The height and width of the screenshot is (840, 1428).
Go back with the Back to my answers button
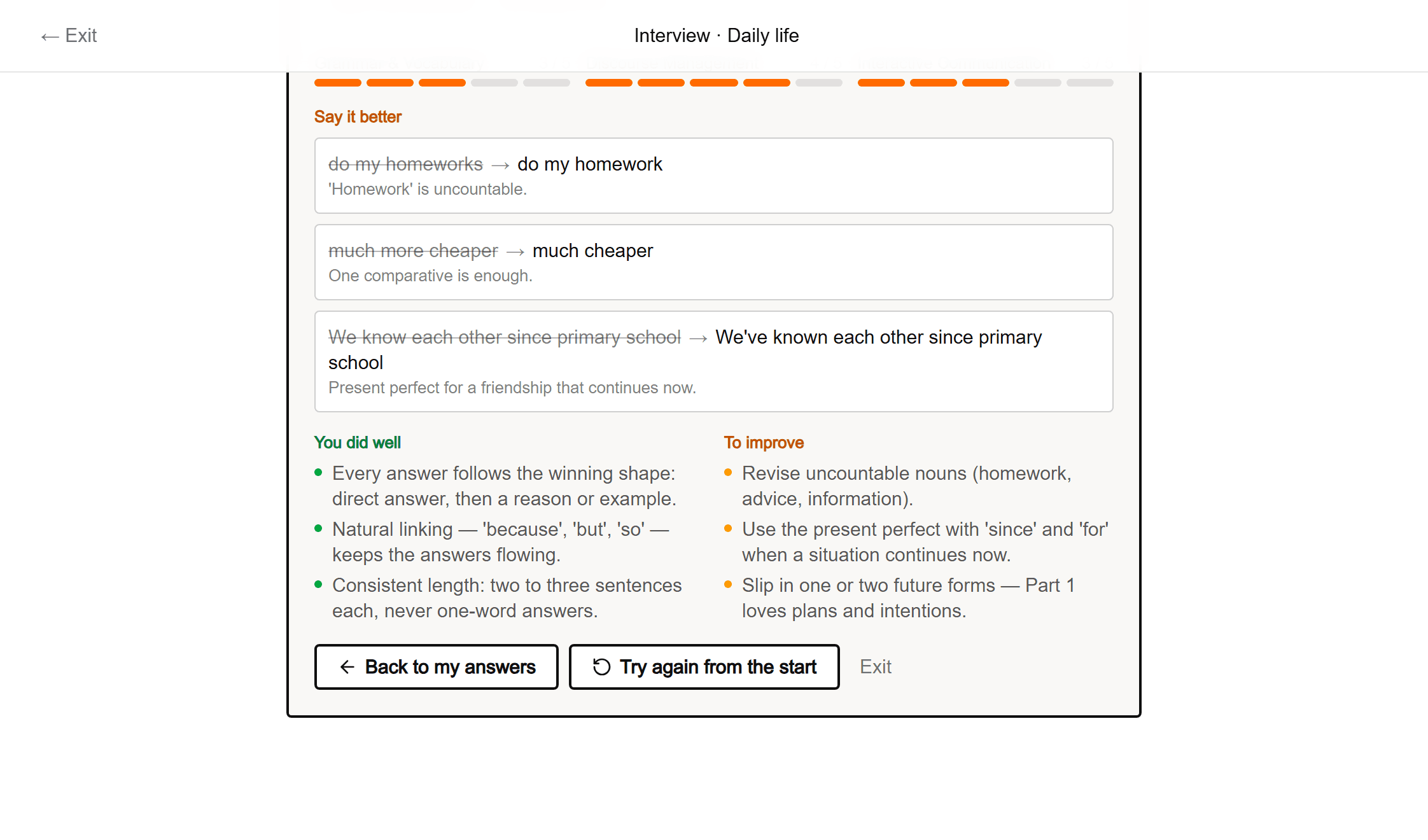coord(436,666)
